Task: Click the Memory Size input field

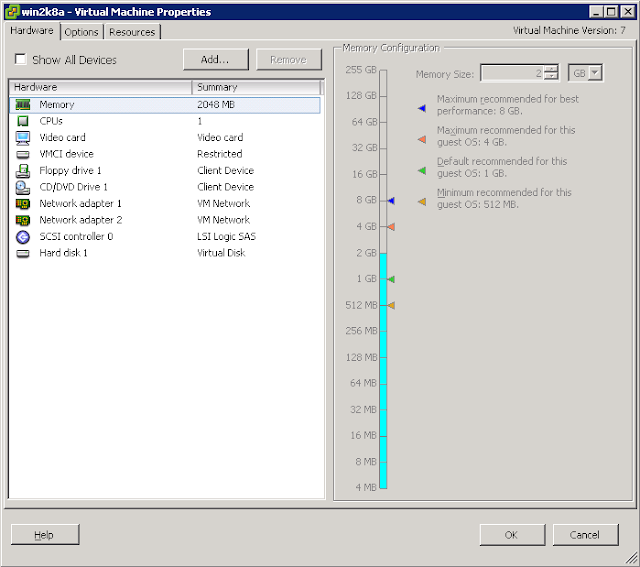Action: pyautogui.click(x=513, y=73)
